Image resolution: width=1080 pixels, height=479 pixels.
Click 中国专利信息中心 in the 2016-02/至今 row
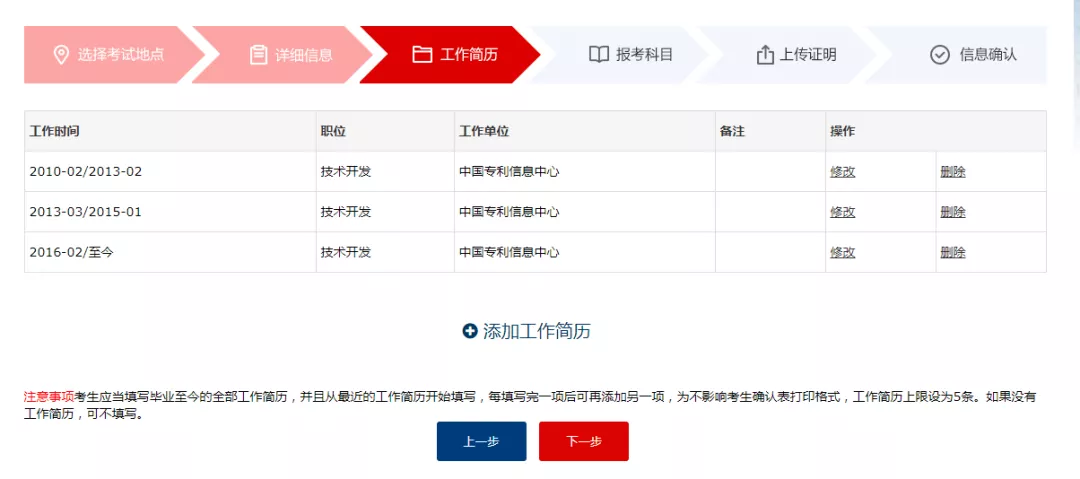[509, 252]
